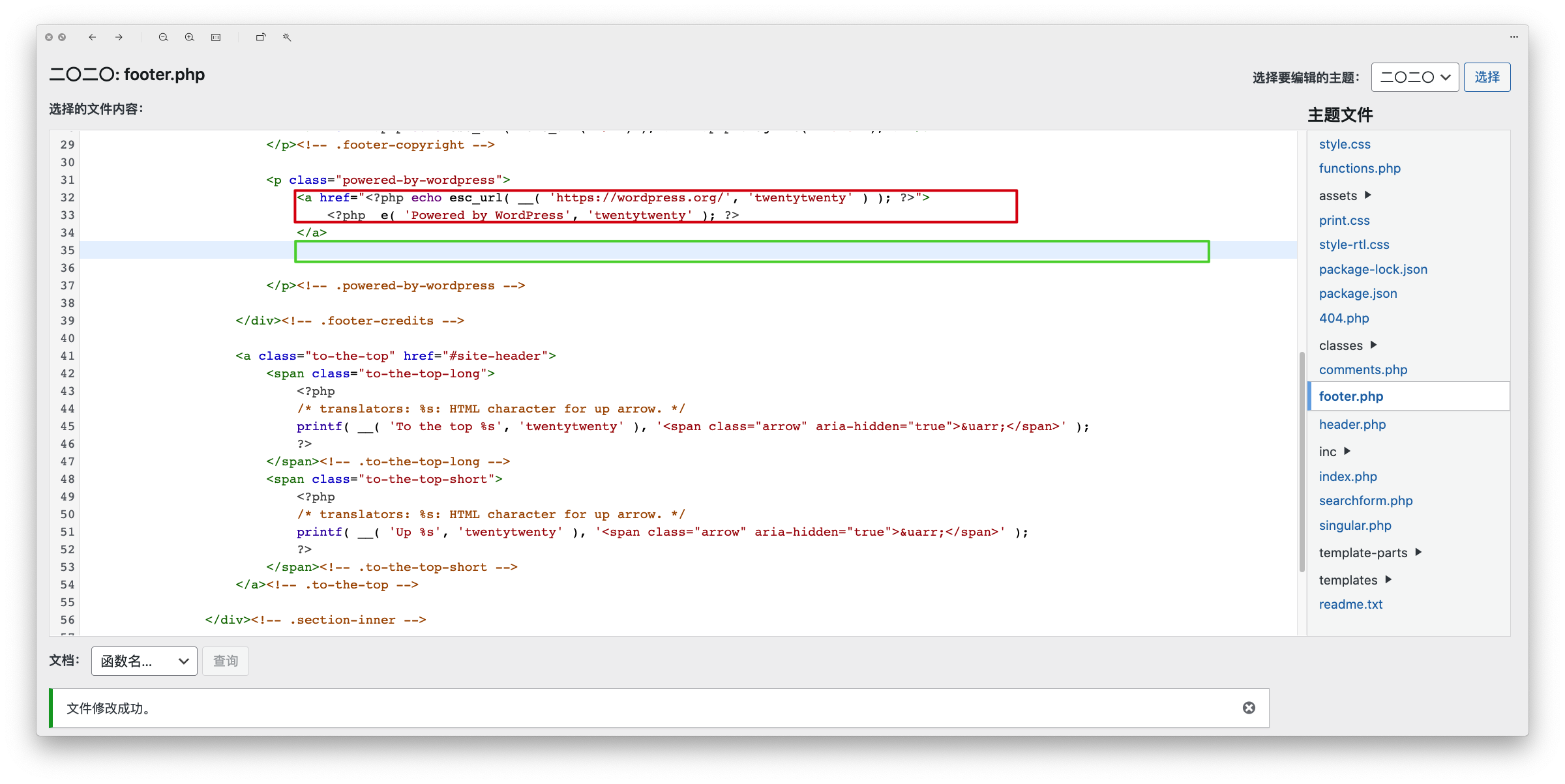Click the zoom out magnifier icon
This screenshot has height=784, width=1565.
[164, 37]
